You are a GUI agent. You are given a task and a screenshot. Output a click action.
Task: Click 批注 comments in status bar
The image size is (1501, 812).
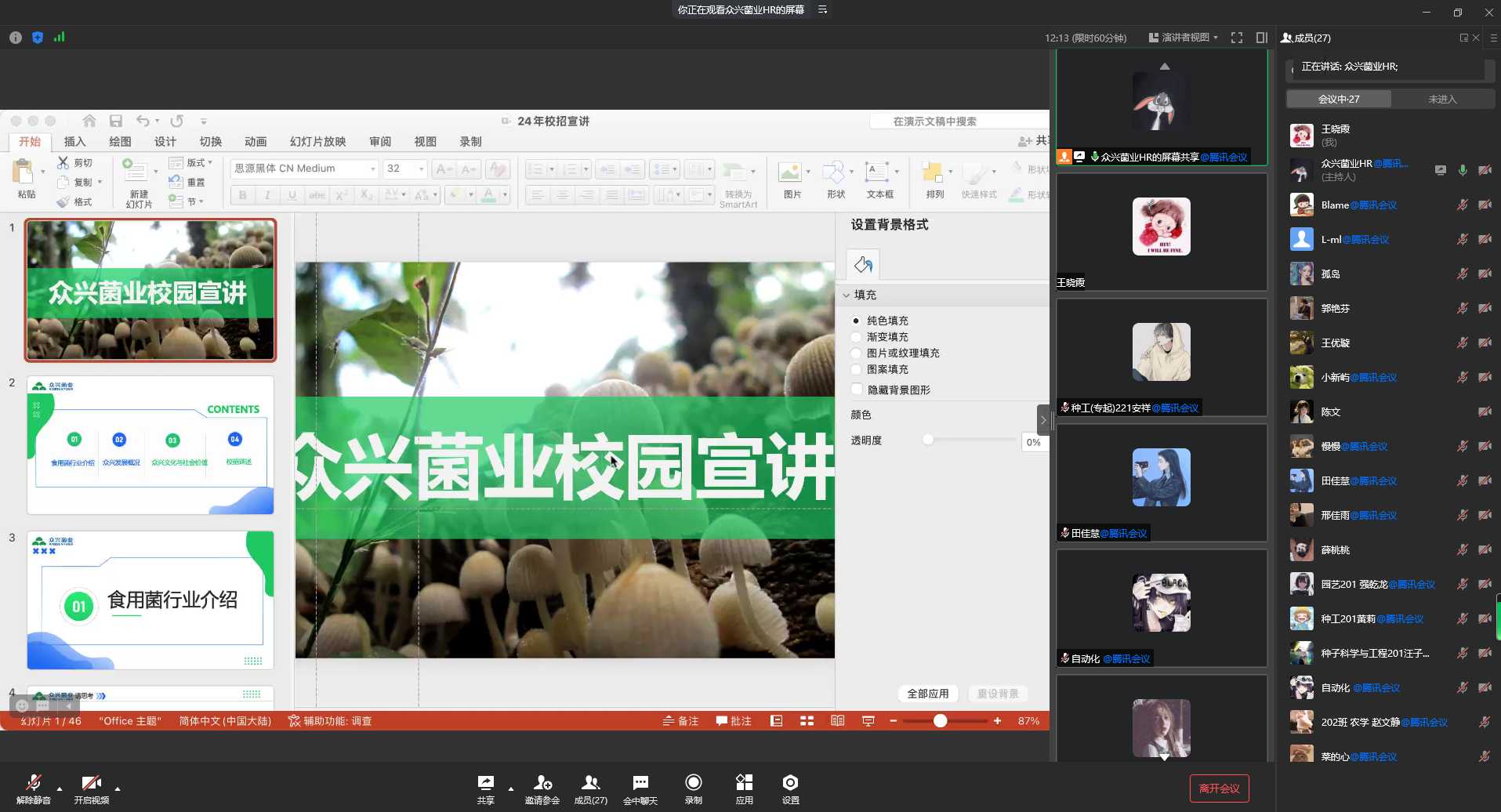(x=734, y=721)
